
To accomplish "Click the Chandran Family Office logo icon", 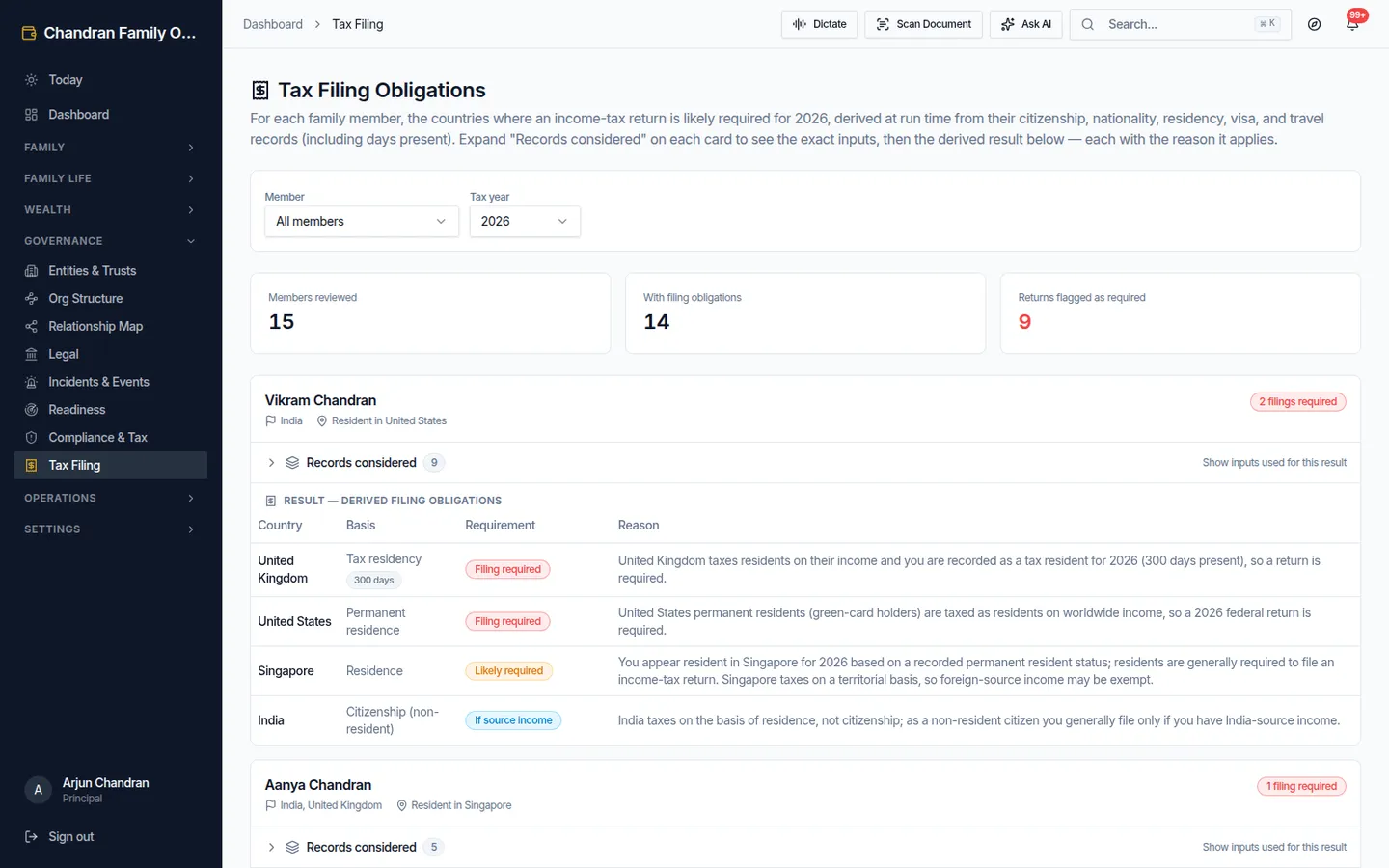I will (x=29, y=33).
